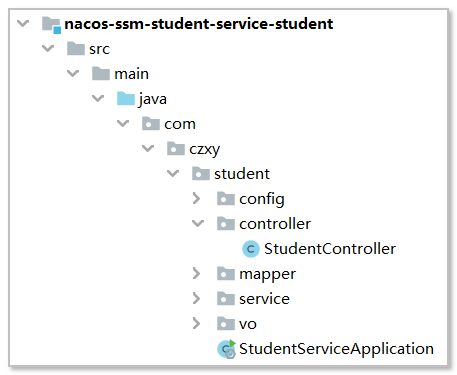
Task: Expand the vo package arrow
Action: tap(196, 324)
